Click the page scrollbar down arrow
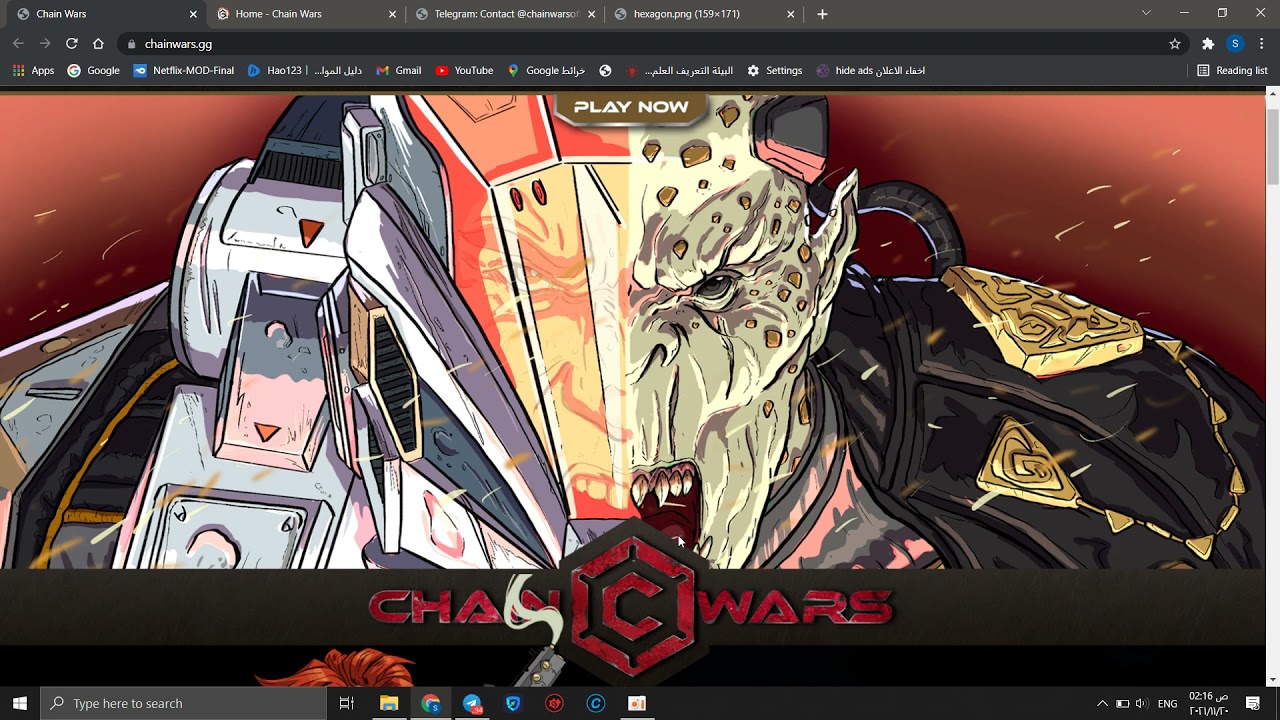The width and height of the screenshot is (1280, 720). click(1272, 681)
